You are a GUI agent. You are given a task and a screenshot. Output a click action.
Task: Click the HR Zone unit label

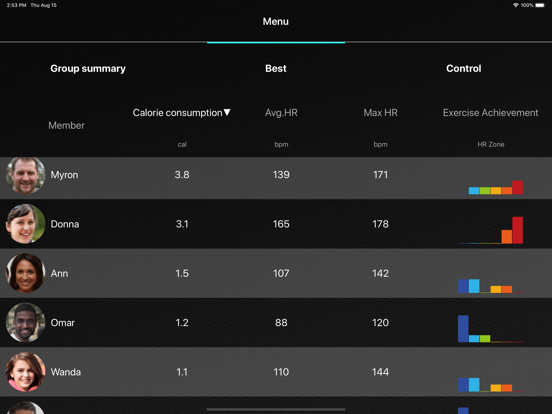point(491,144)
